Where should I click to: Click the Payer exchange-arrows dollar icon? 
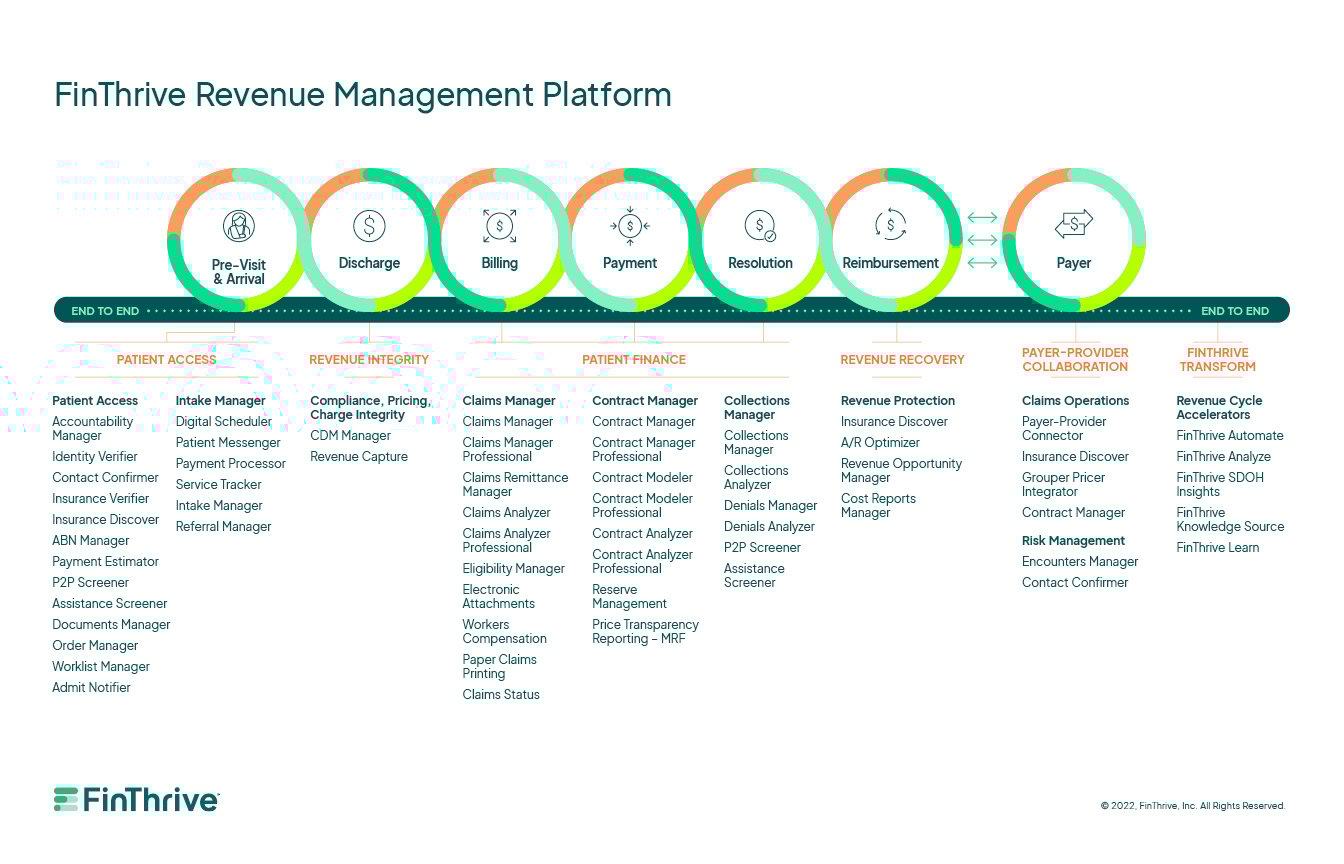(x=1074, y=225)
